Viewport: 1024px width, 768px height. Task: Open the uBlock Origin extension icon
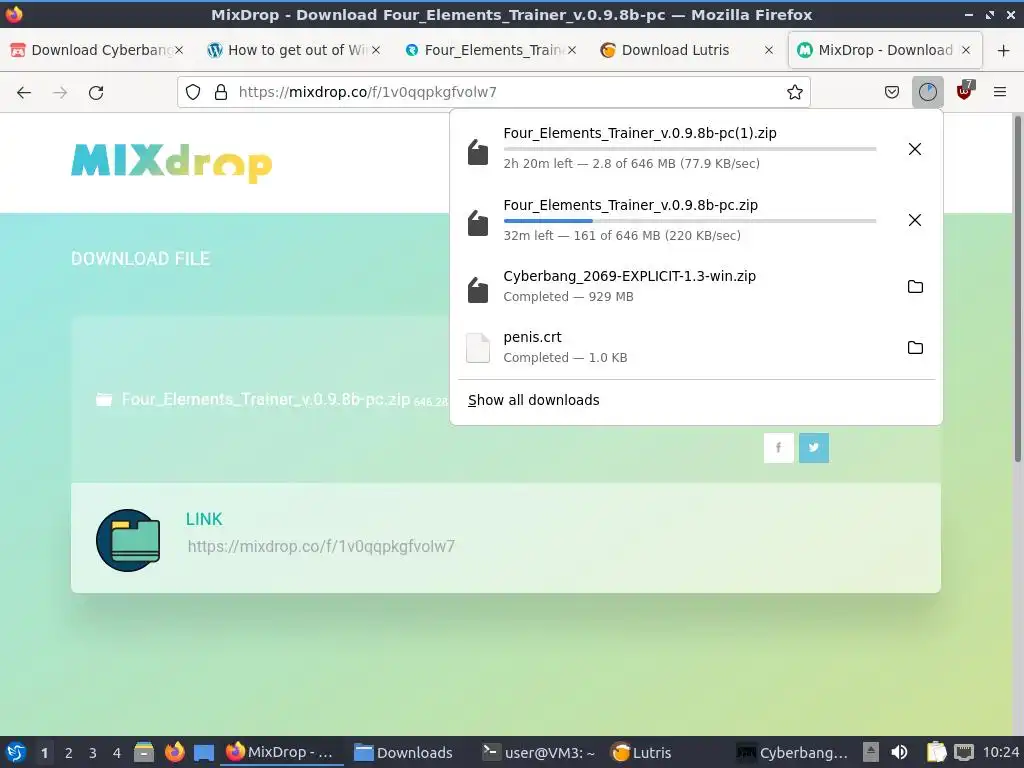[x=964, y=91]
